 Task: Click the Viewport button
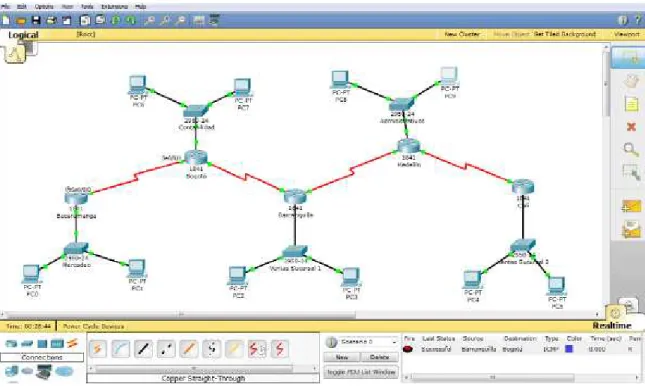click(626, 34)
